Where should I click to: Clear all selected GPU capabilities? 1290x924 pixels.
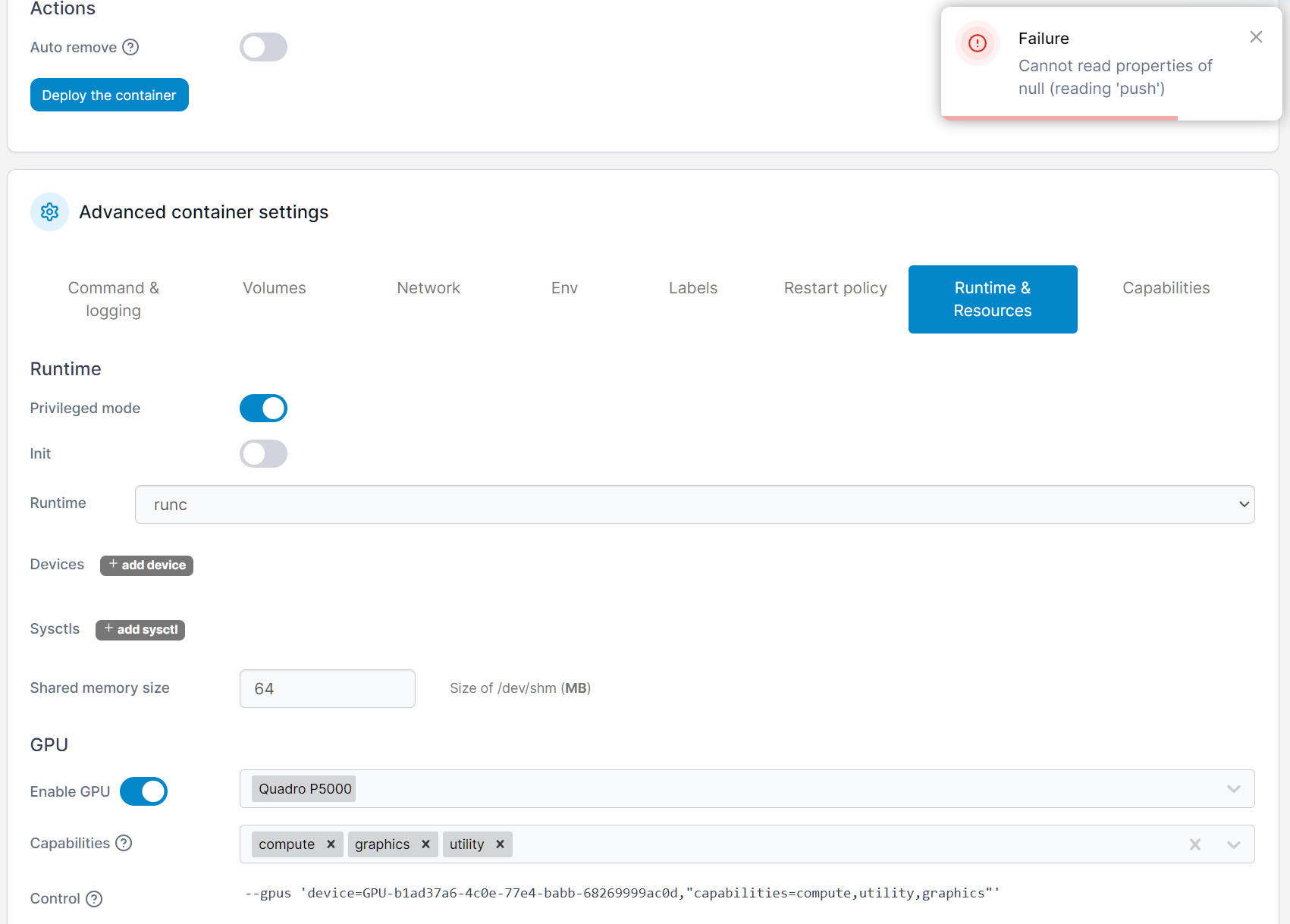pyautogui.click(x=1194, y=844)
